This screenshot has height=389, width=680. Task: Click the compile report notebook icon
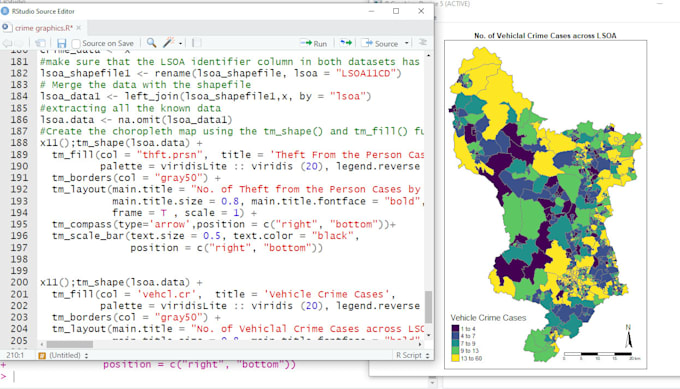[196, 43]
